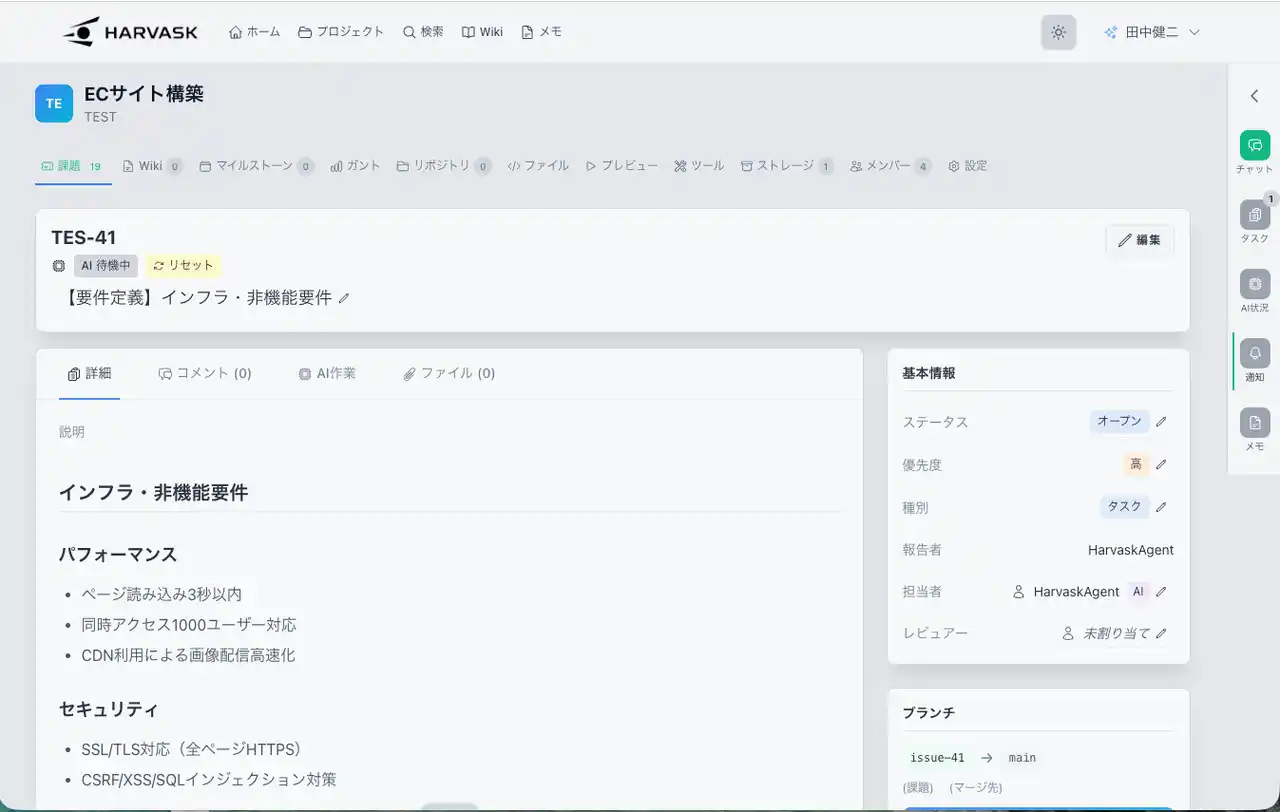Switch to the AI作業 tab

click(x=327, y=373)
